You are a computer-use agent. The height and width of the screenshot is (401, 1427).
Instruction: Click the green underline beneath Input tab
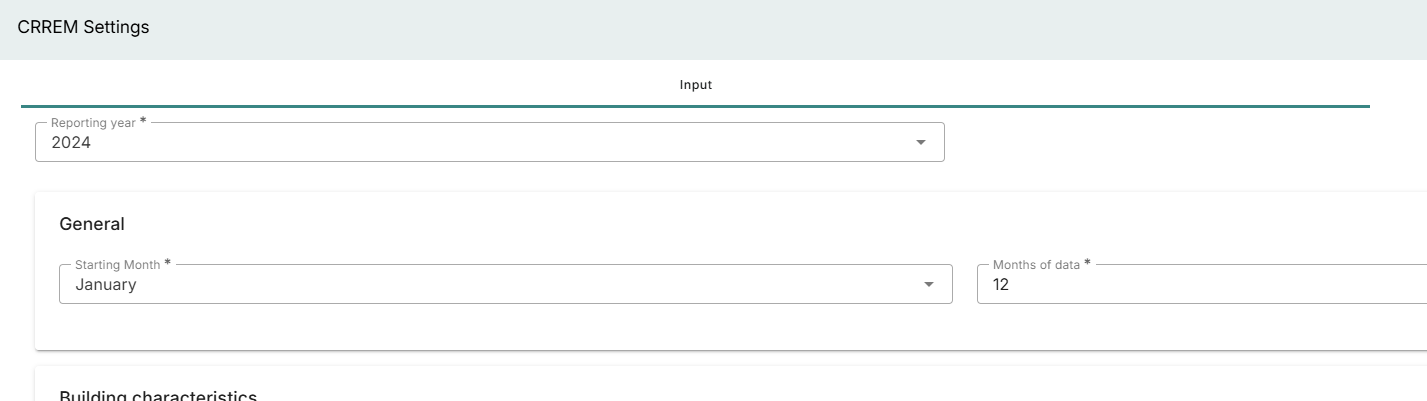click(695, 106)
